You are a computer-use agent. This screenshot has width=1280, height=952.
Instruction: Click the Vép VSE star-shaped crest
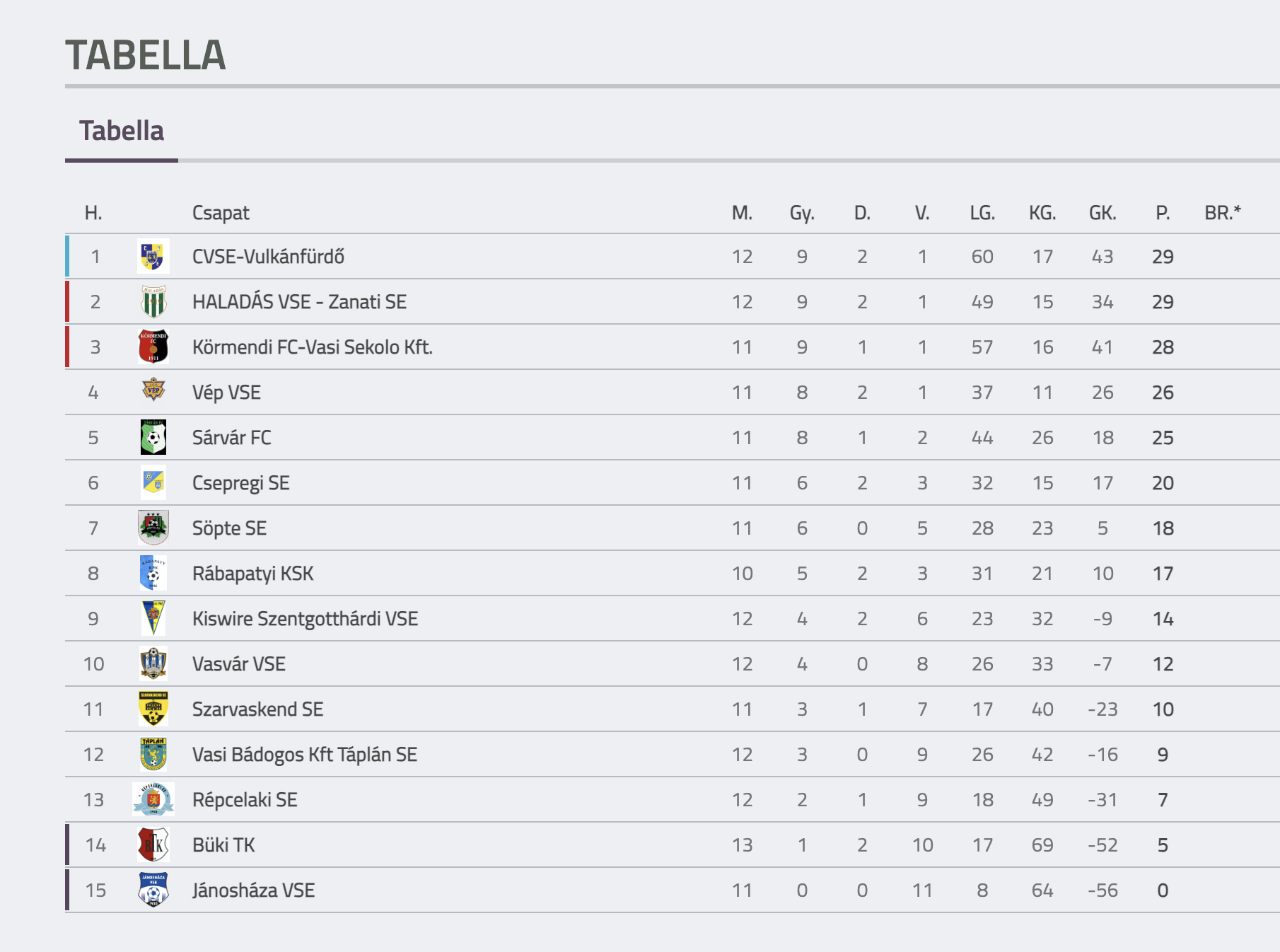tap(153, 390)
